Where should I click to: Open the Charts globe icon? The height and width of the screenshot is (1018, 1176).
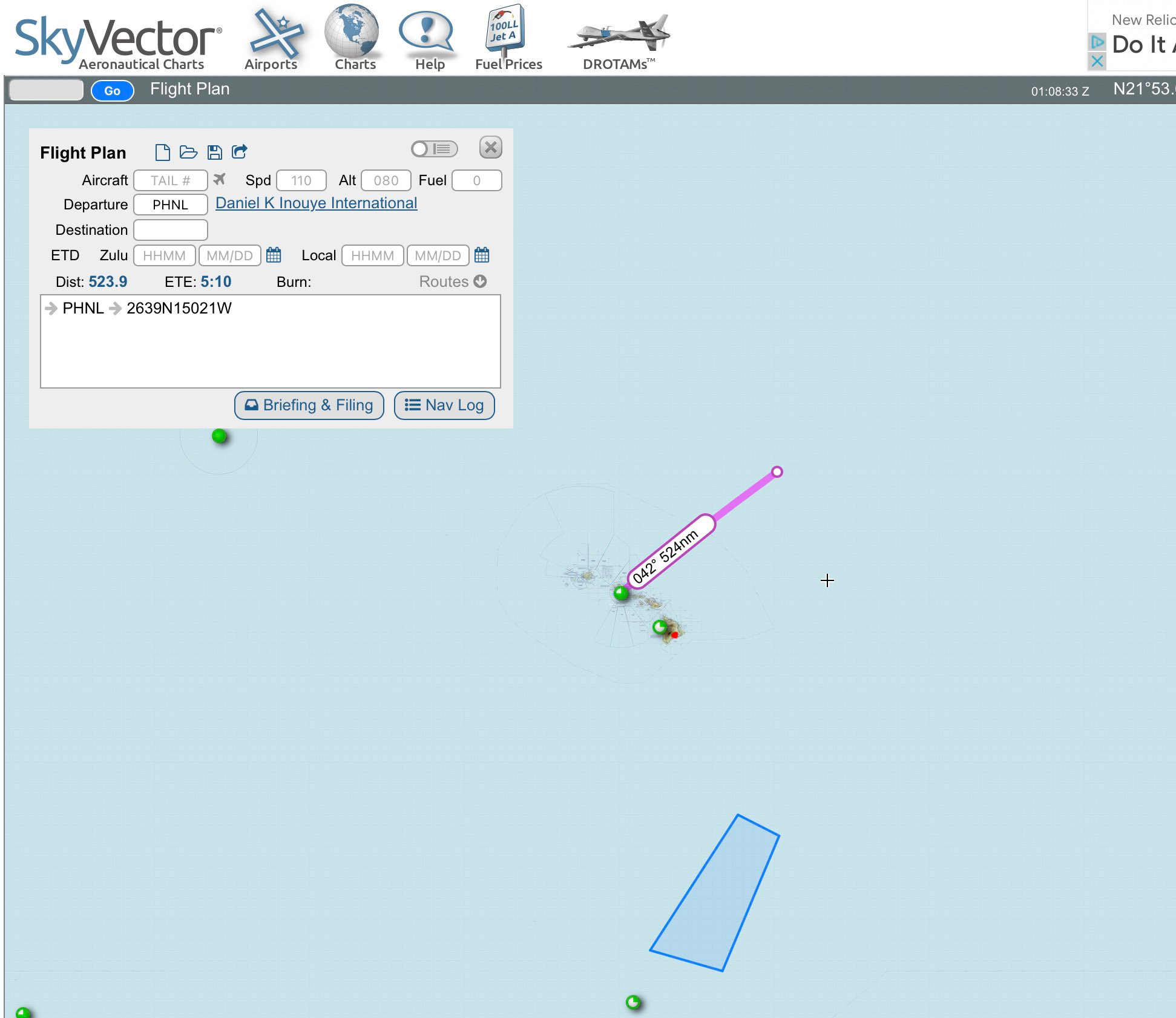[353, 38]
